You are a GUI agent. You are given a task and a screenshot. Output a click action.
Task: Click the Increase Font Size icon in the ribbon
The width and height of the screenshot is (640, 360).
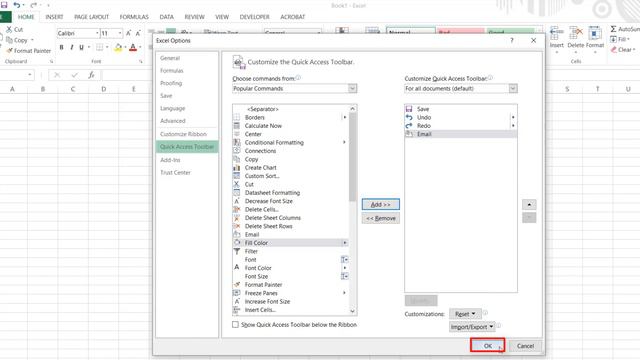tap(129, 33)
